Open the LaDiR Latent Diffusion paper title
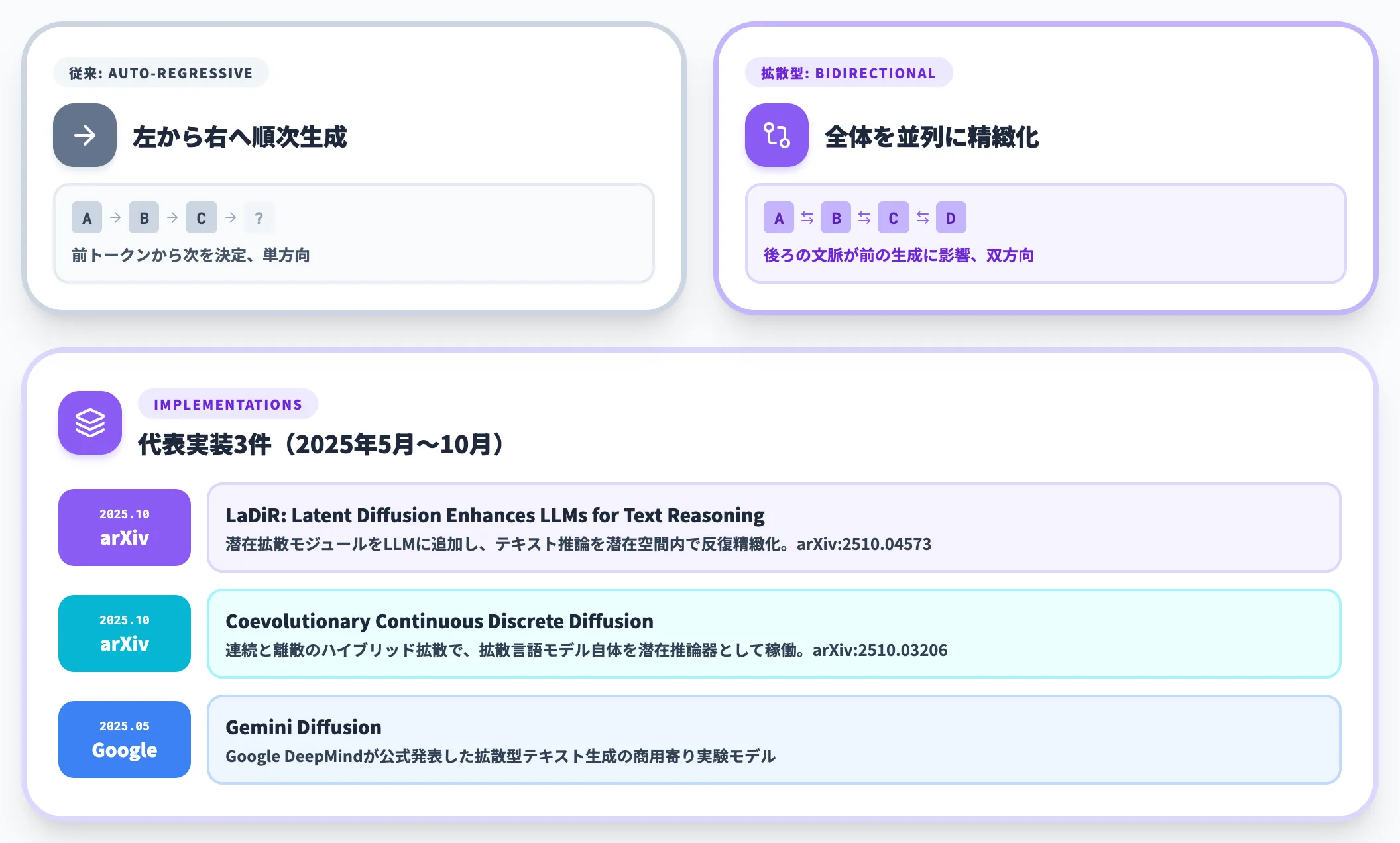1400x843 pixels. [x=495, y=515]
